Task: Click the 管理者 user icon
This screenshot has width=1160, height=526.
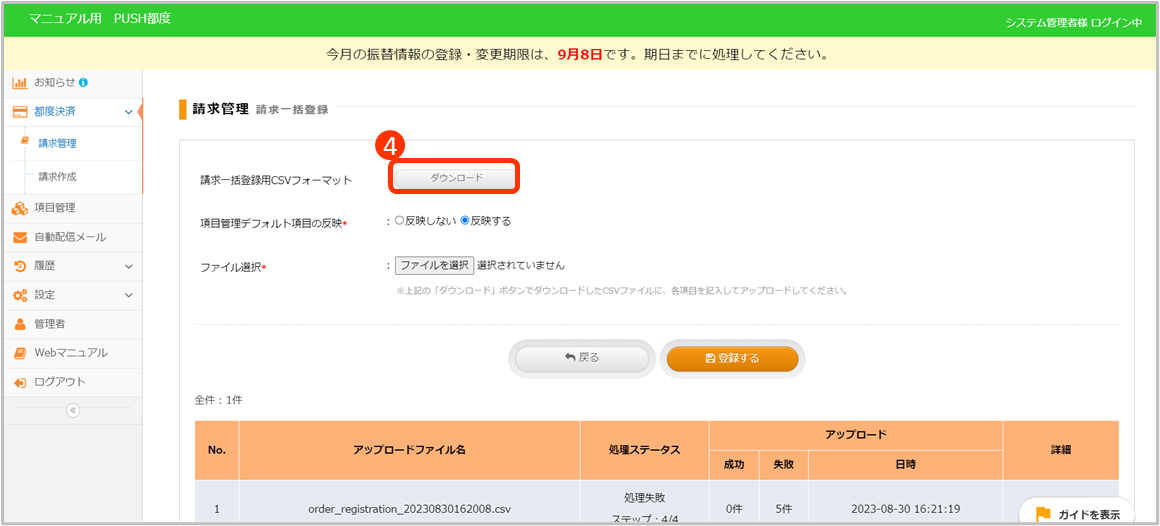Action: [x=20, y=324]
